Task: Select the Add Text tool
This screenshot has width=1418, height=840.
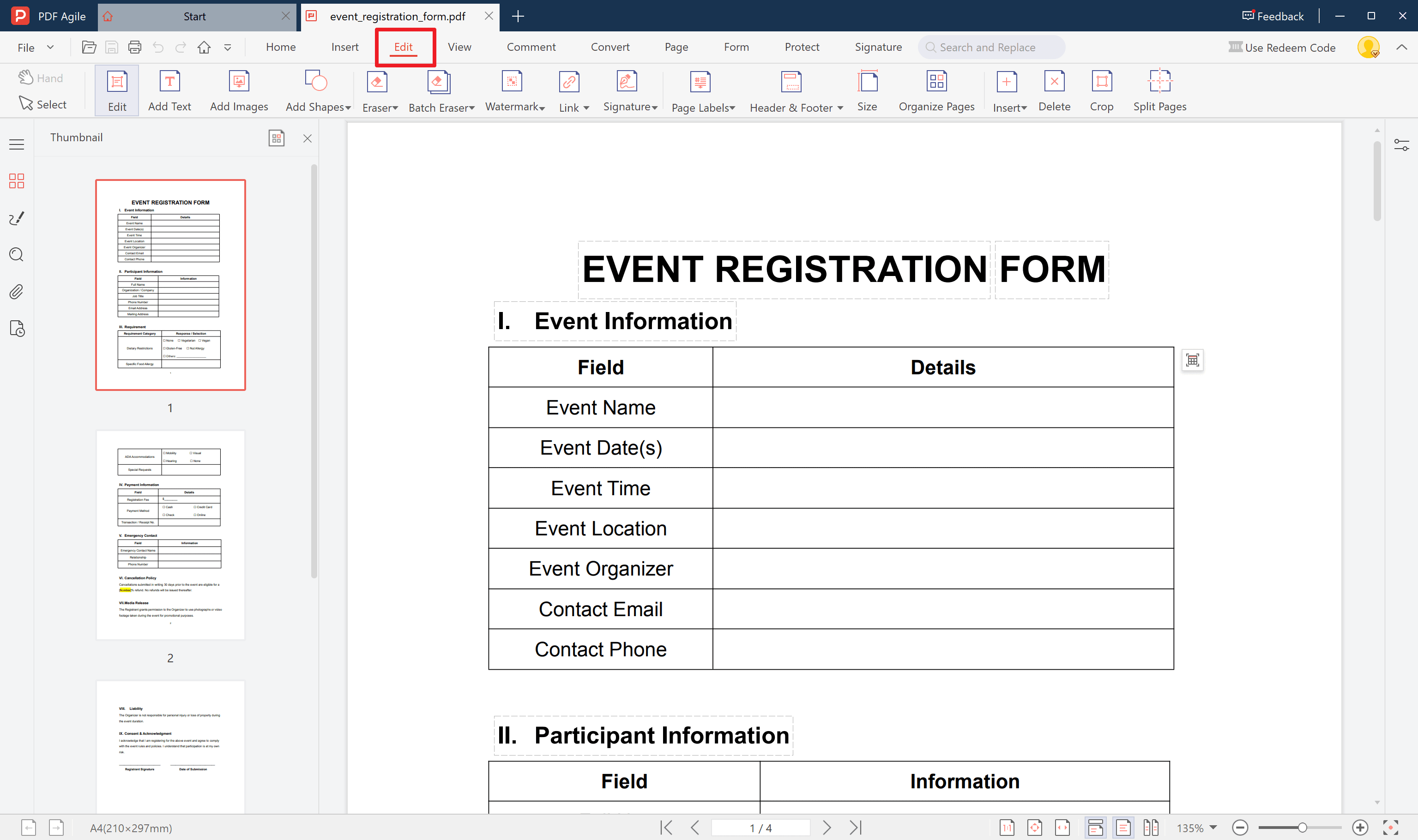Action: [x=169, y=90]
